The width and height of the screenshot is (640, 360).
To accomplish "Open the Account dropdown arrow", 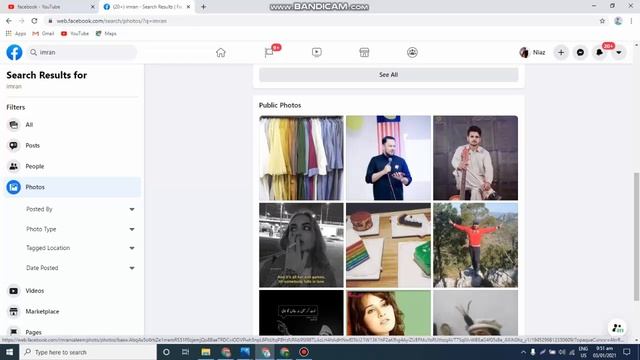I will coord(619,52).
